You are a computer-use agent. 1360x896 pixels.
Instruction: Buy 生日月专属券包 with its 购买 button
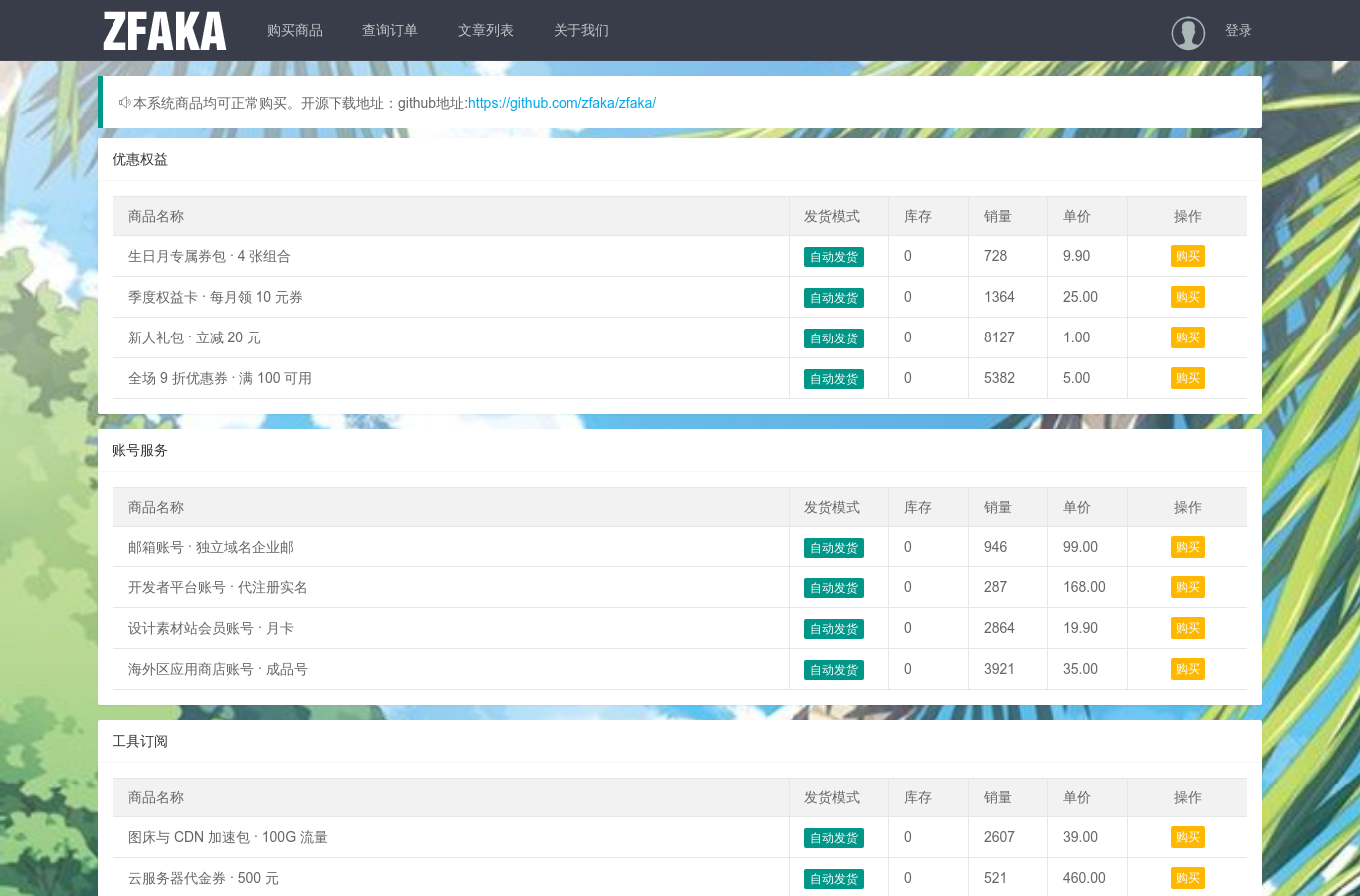click(x=1188, y=256)
